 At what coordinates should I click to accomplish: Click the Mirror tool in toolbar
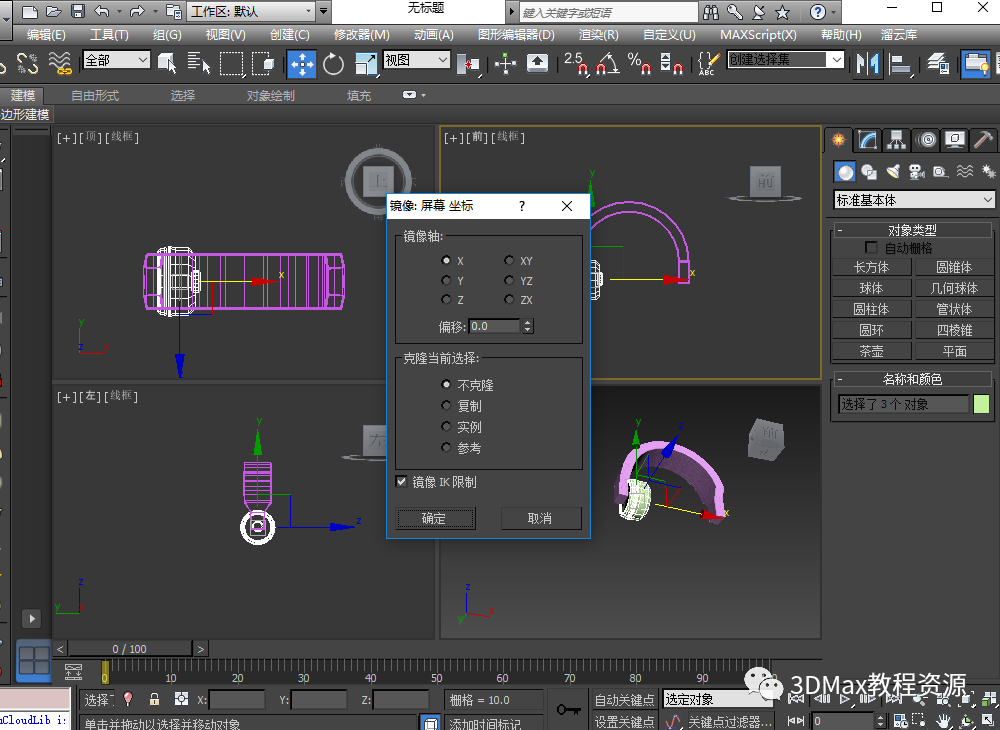pos(866,64)
